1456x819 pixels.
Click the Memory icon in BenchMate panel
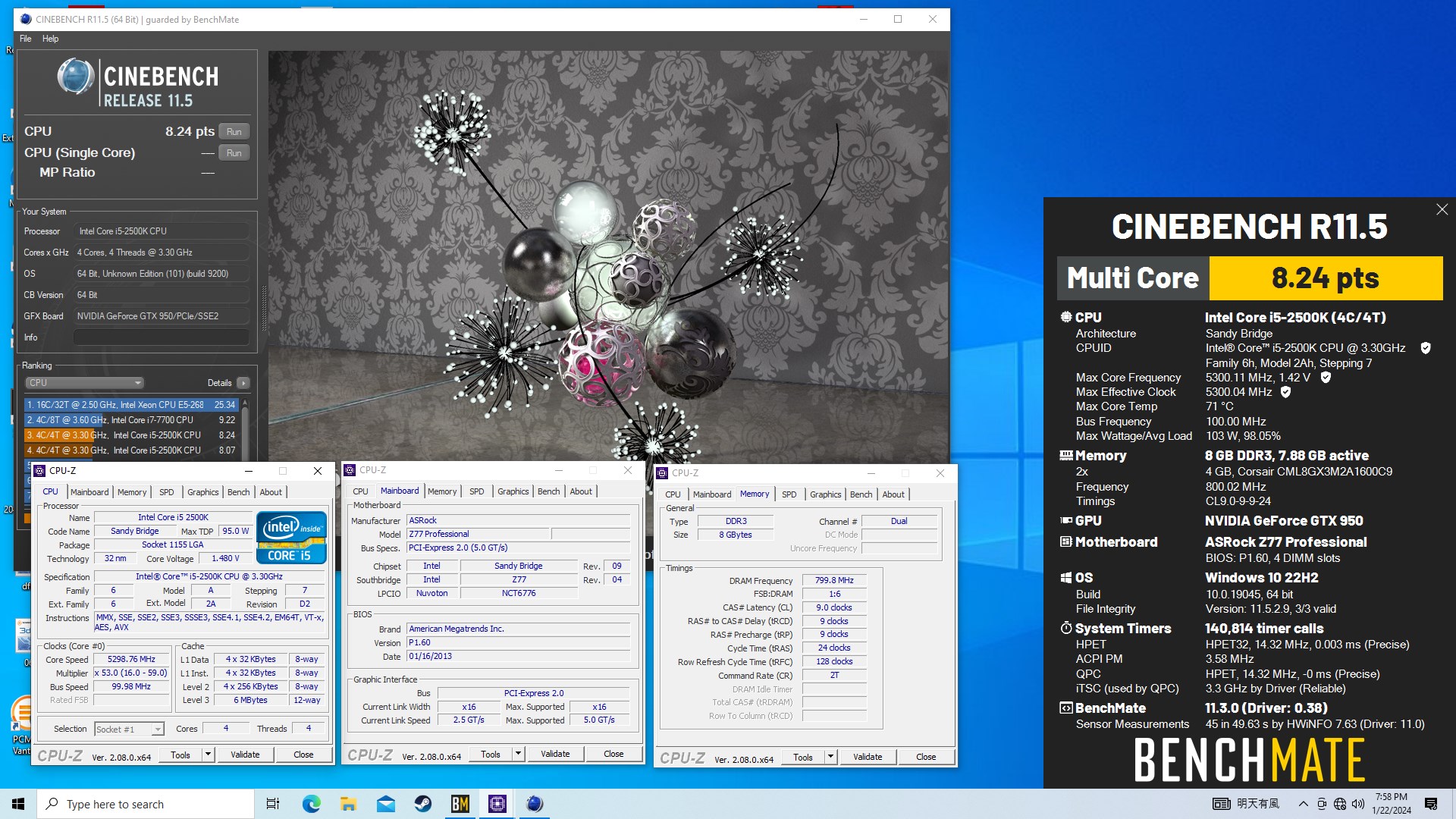[x=1065, y=456]
